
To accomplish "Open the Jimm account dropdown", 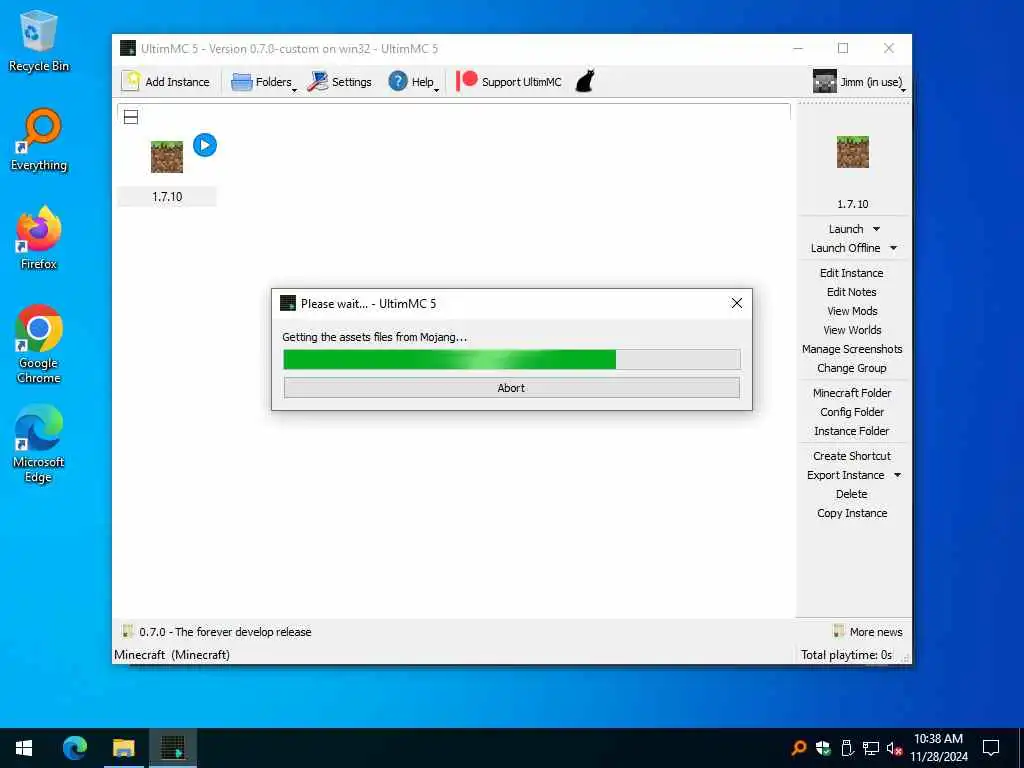I will pos(858,82).
